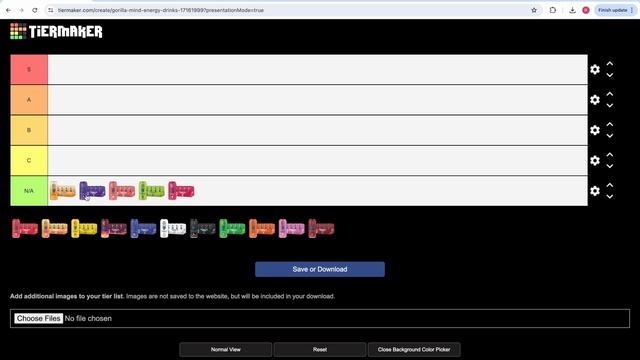Select the green N/A tier label
This screenshot has height=360, width=640.
pos(29,191)
